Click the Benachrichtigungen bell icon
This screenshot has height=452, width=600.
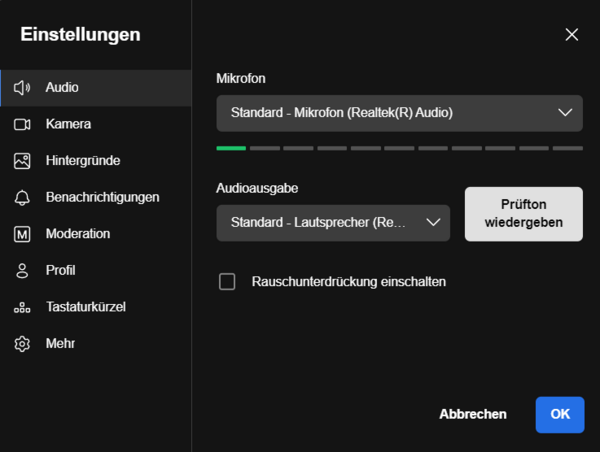click(x=22, y=197)
